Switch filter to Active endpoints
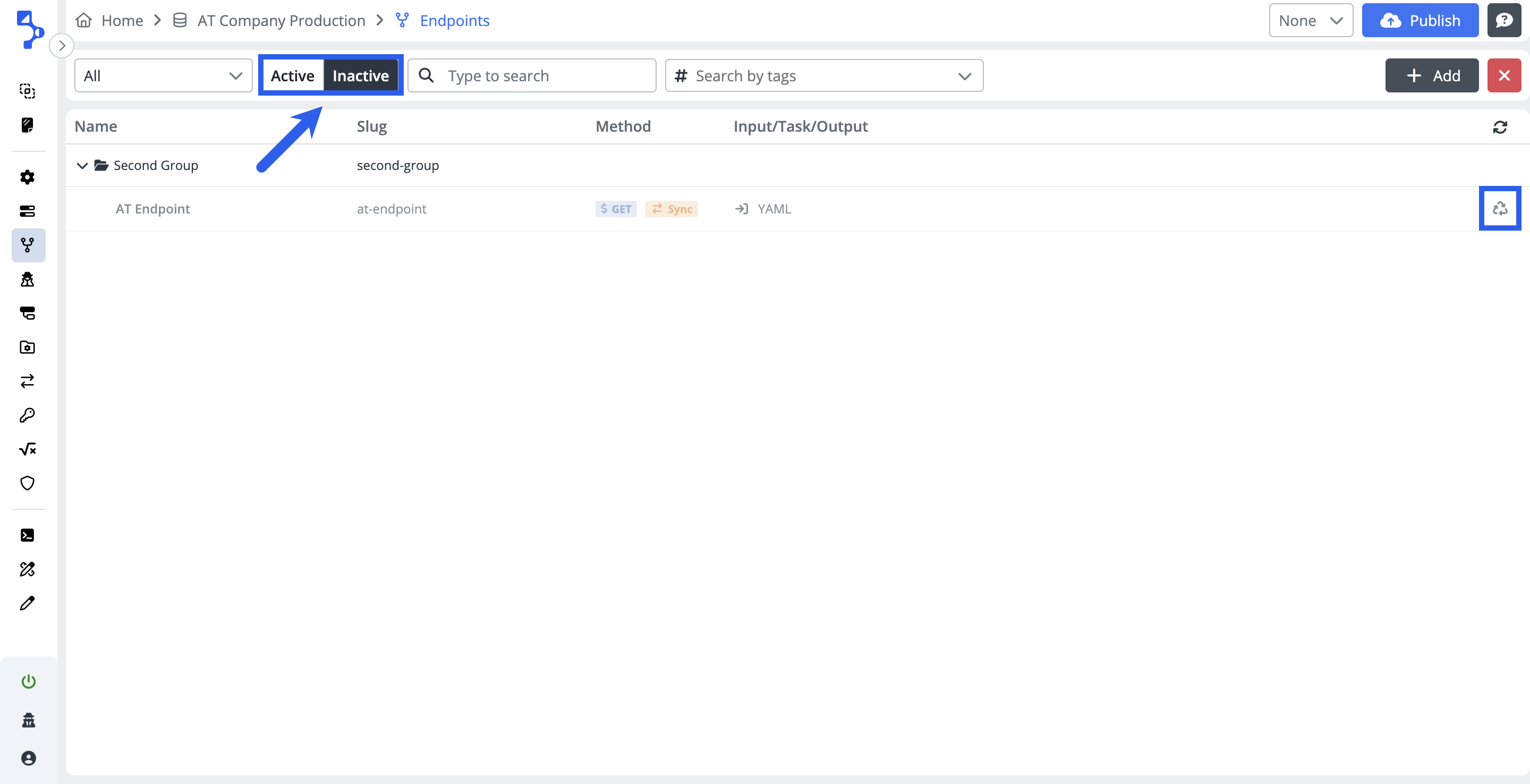Screen dimensions: 1530x784 coord(292,76)
